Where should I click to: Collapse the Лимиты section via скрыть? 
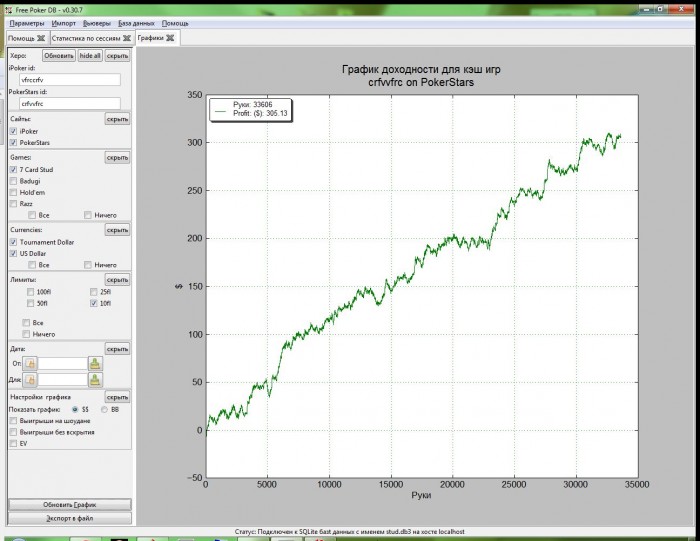click(x=117, y=280)
